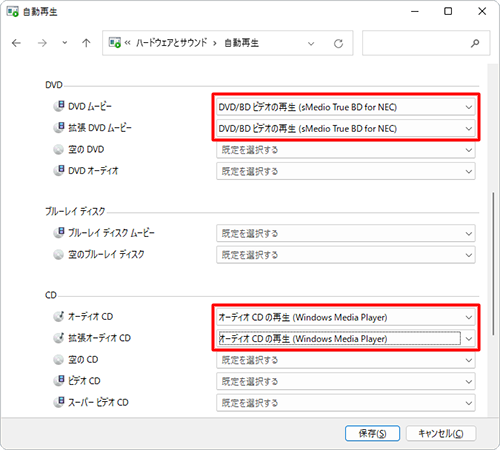Image resolution: width=500 pixels, height=450 pixels.
Task: Click the 保存(S) button
Action: pyautogui.click(x=372, y=433)
